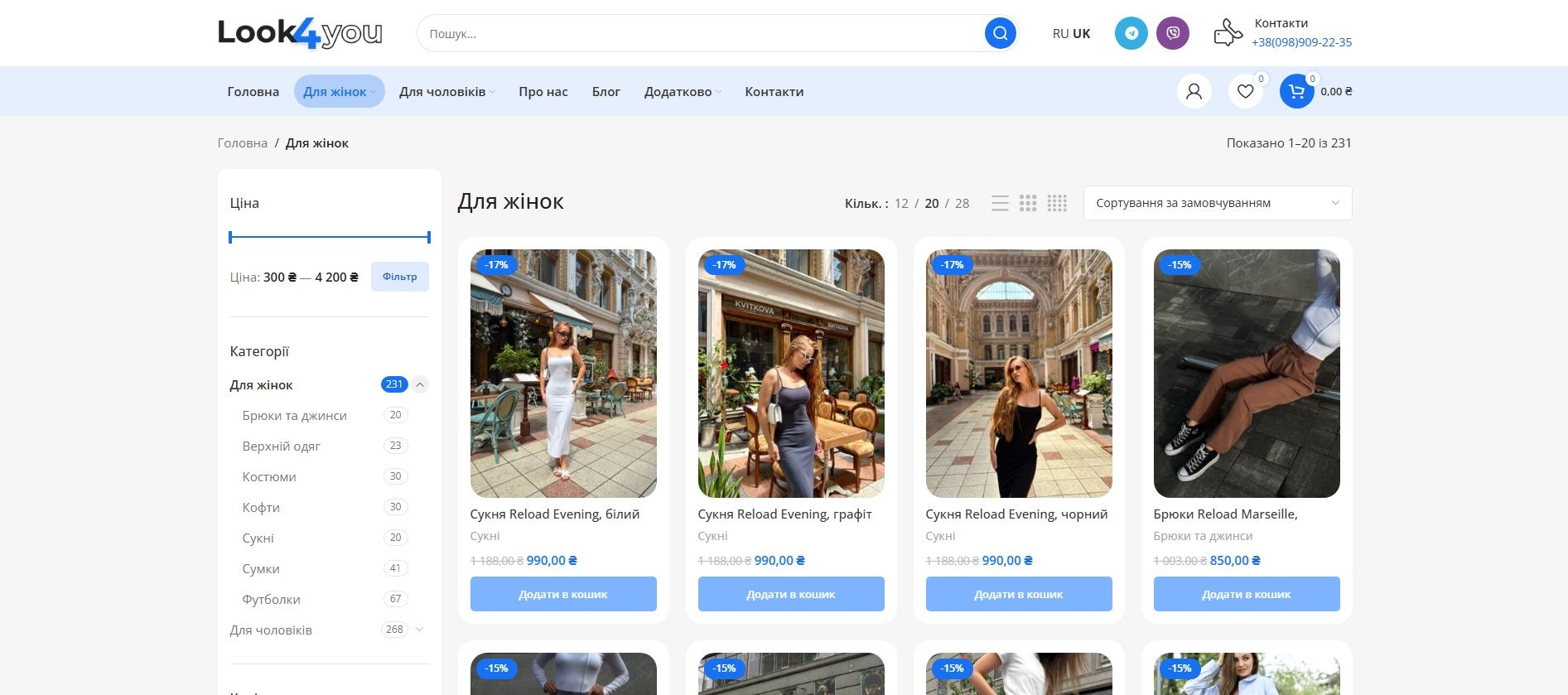Click the 'Фільтр' price filter button
Image resolution: width=1568 pixels, height=695 pixels.
click(x=400, y=277)
